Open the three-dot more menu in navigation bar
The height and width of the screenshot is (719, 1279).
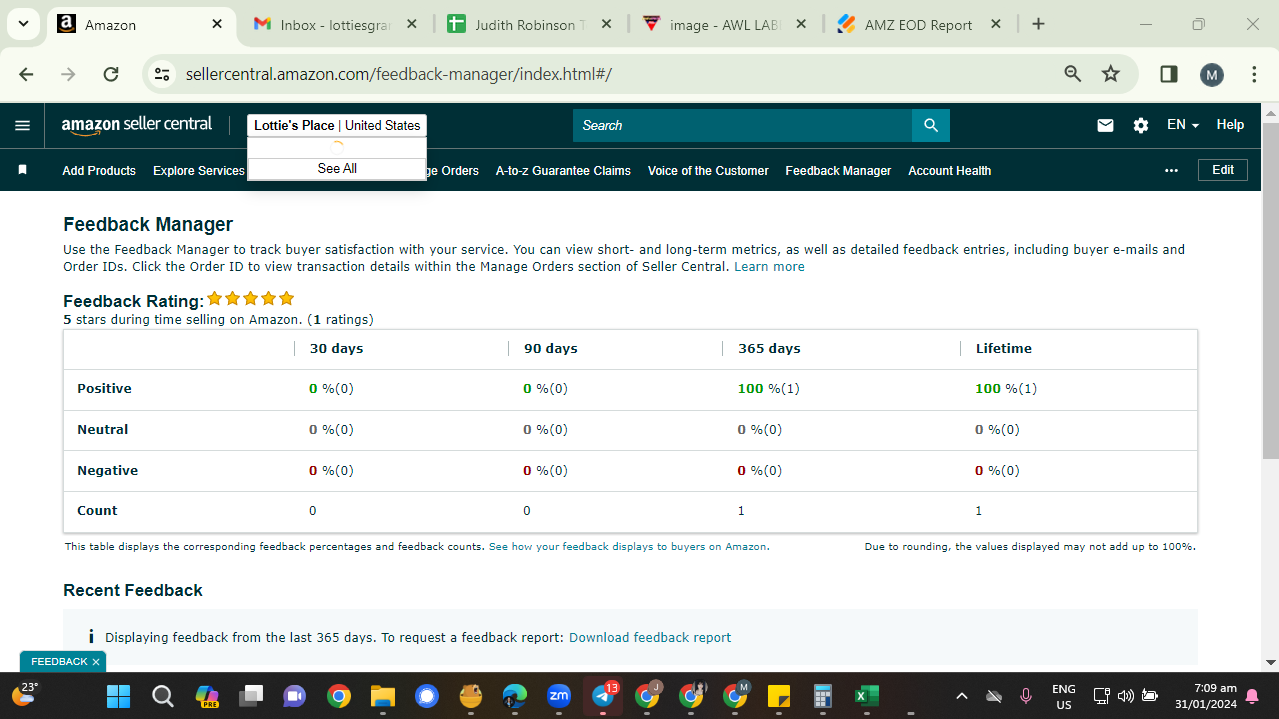(x=1171, y=170)
